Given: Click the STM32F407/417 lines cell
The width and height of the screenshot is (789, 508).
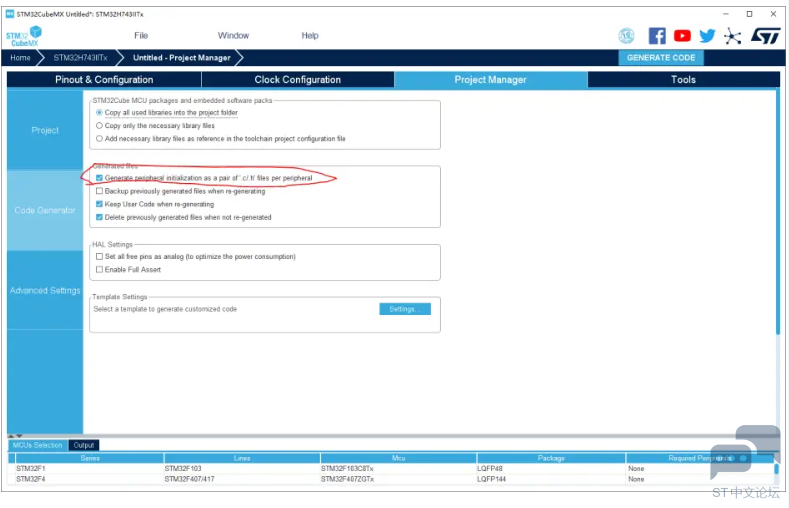Looking at the screenshot, I should (189, 479).
